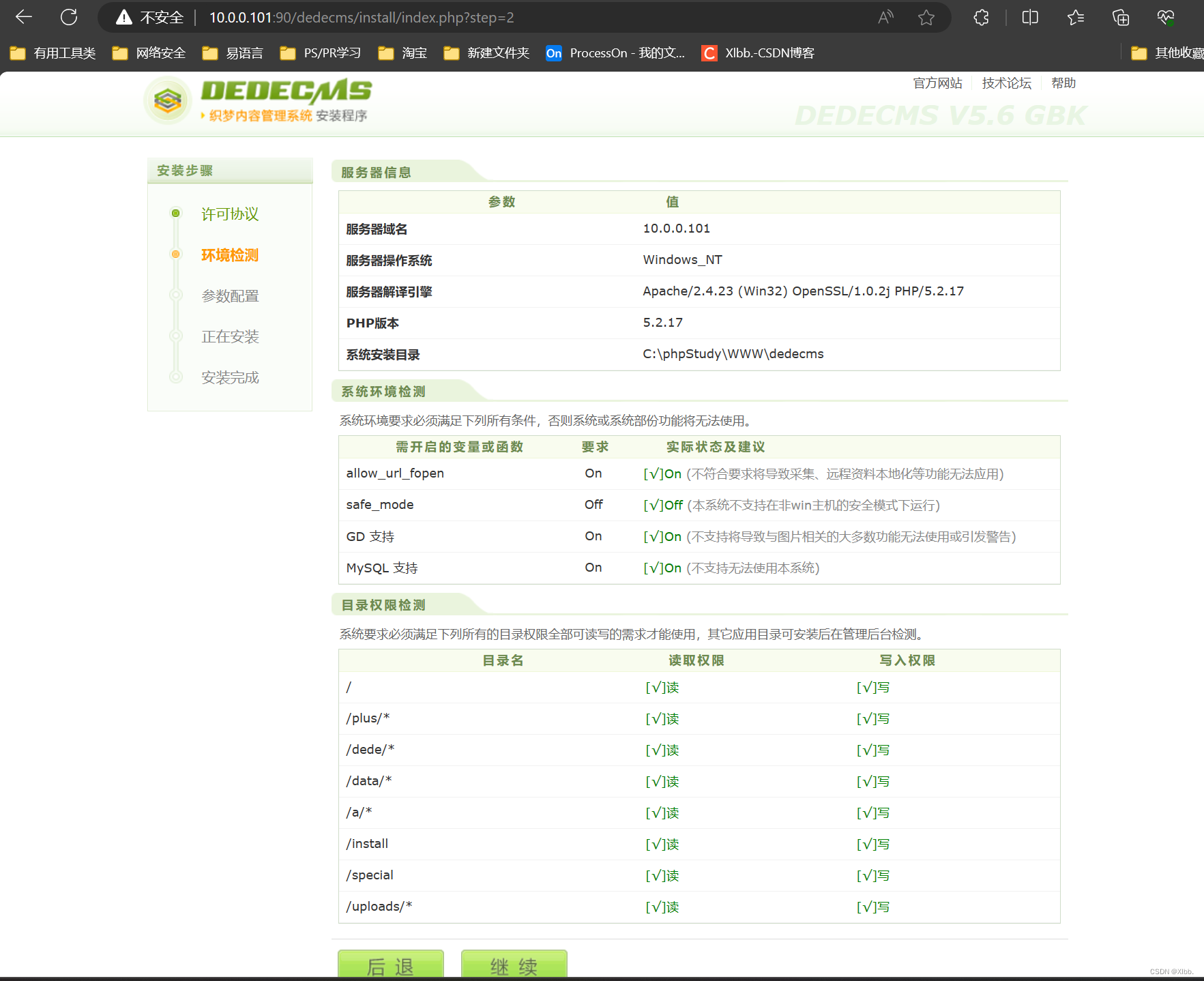1204x981 pixels.
Task: Click the PHP version value 5.2.17
Action: [662, 323]
